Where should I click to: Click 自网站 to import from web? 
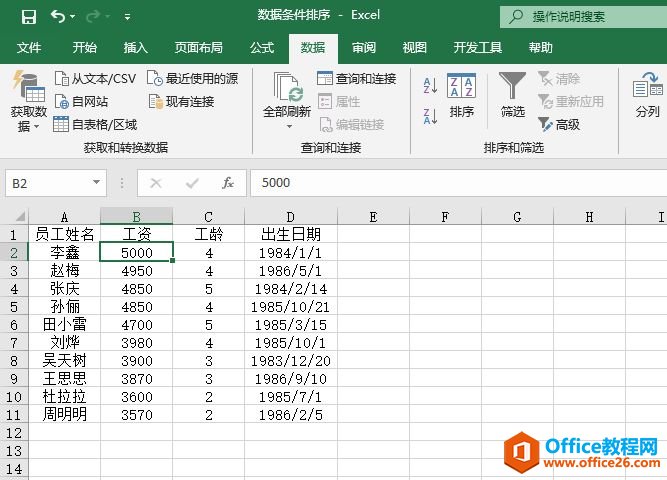tap(81, 102)
